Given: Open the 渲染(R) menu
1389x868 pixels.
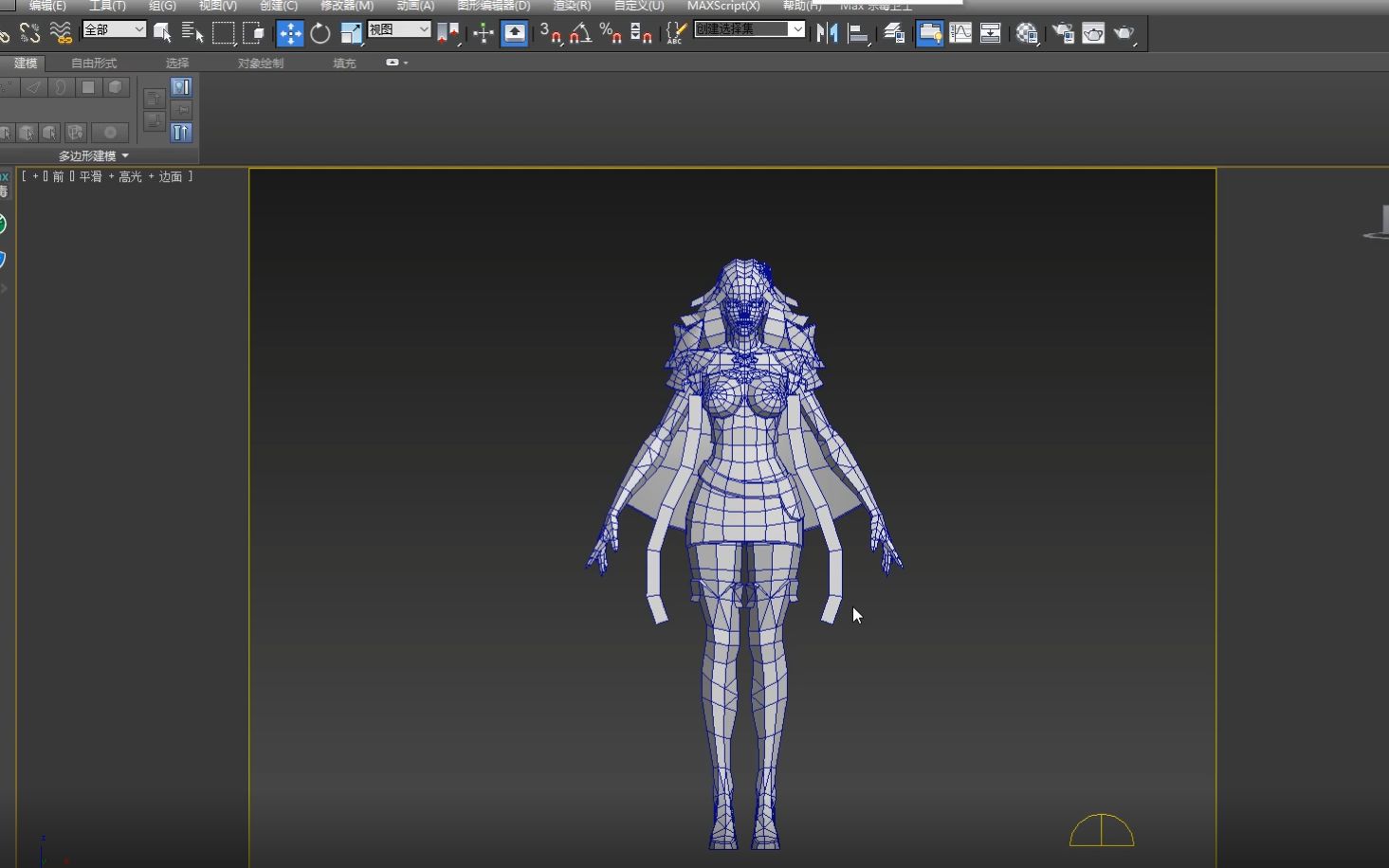Looking at the screenshot, I should 573,6.
